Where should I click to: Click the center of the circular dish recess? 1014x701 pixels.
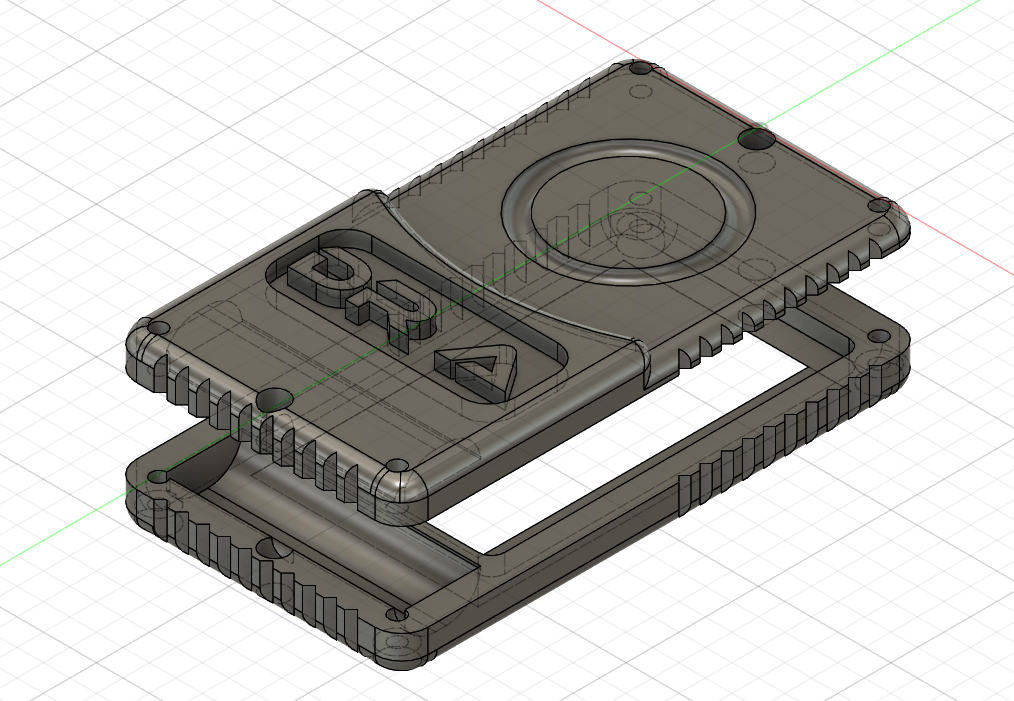(628, 211)
